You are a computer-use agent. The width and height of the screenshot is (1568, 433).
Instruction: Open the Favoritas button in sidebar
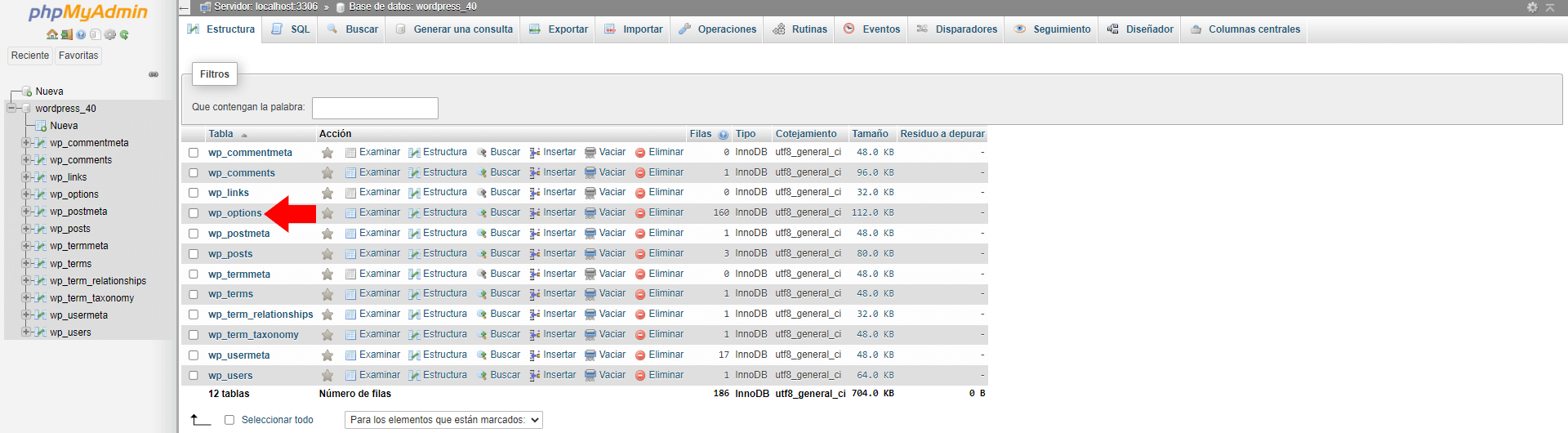click(x=78, y=56)
